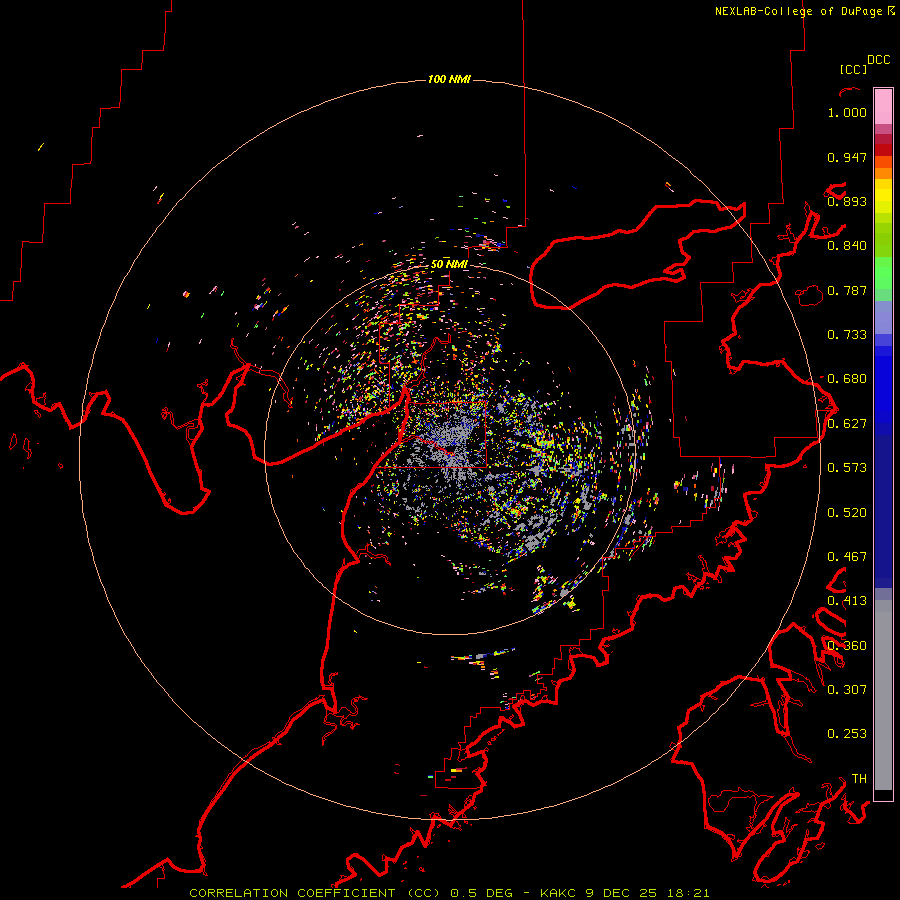The width and height of the screenshot is (900, 900).
Task: Click the Correlation Coefficient caption at the bottom
Action: (449, 893)
